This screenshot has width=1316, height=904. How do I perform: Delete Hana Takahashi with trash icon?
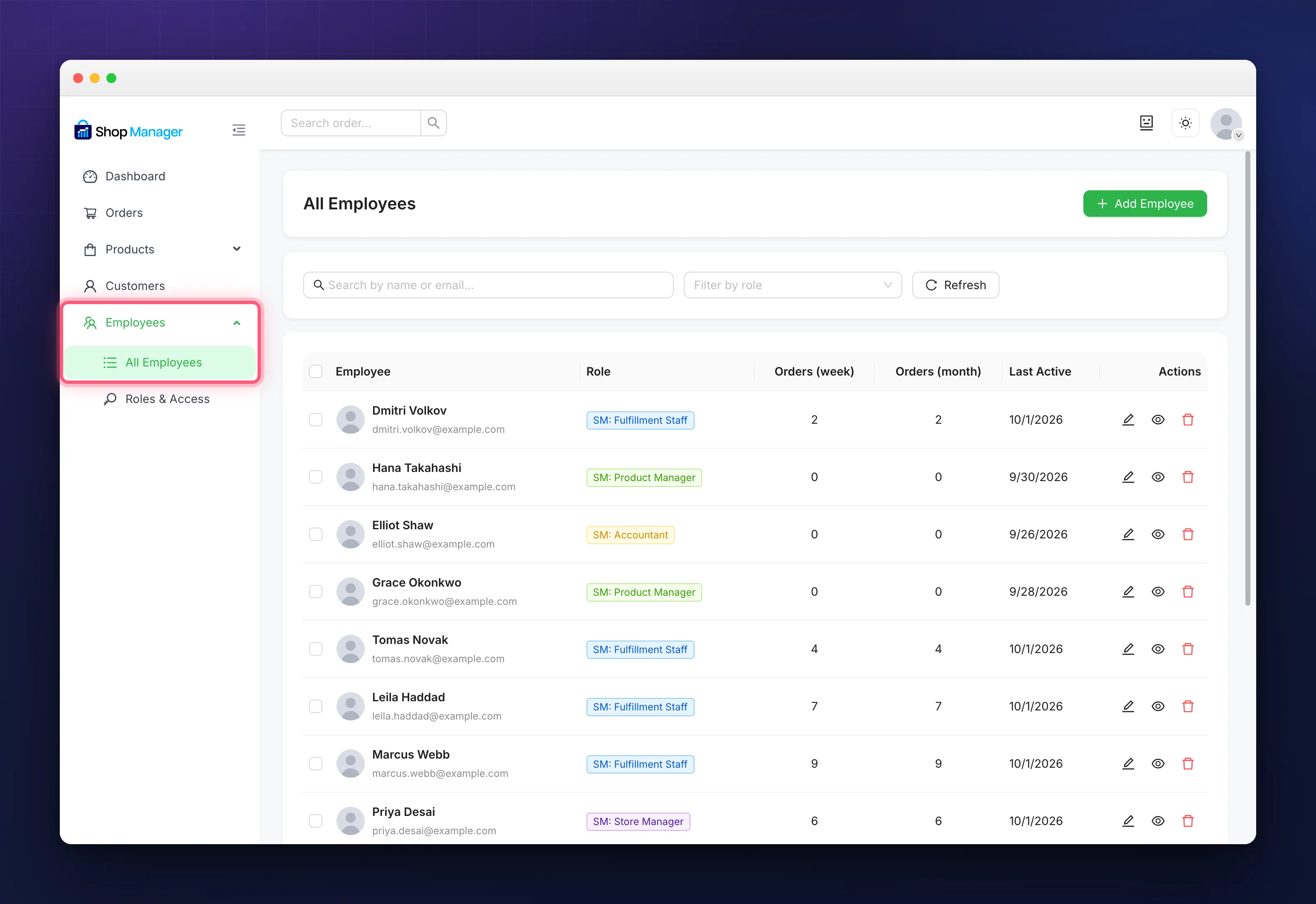point(1188,477)
